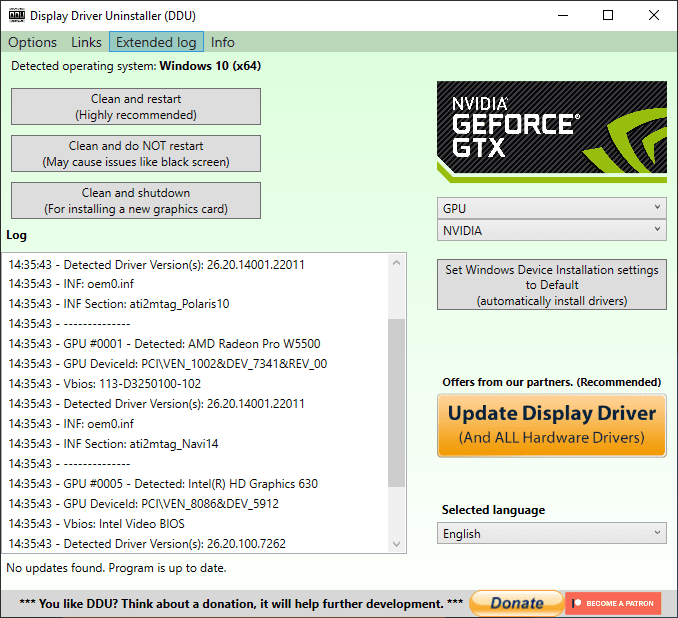Select log line 'INF Section: ati2mtag_Navi14'

click(x=113, y=444)
